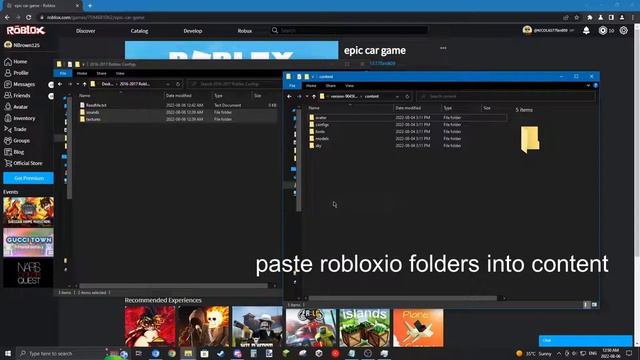Open the Discover page

pyautogui.click(x=85, y=31)
